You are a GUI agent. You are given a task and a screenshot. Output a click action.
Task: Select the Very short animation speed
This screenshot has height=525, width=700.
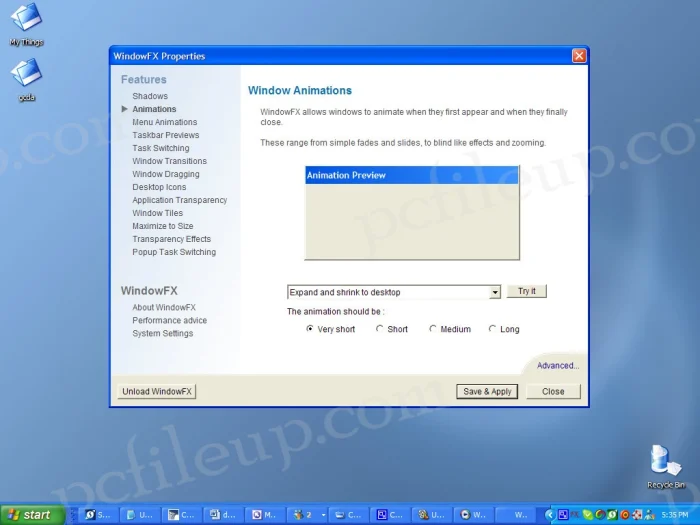(x=310, y=329)
